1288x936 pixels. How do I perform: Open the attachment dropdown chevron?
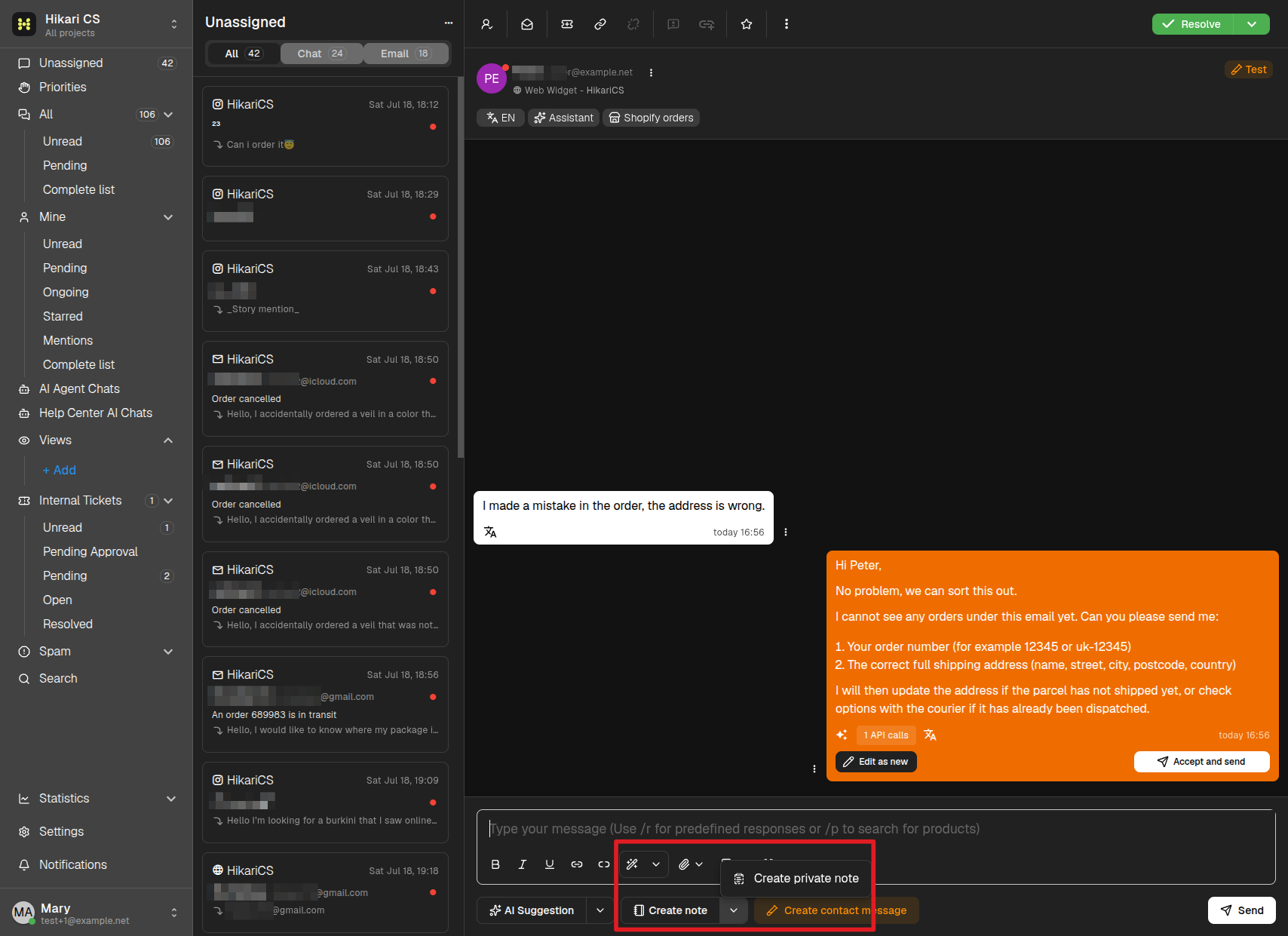click(699, 864)
